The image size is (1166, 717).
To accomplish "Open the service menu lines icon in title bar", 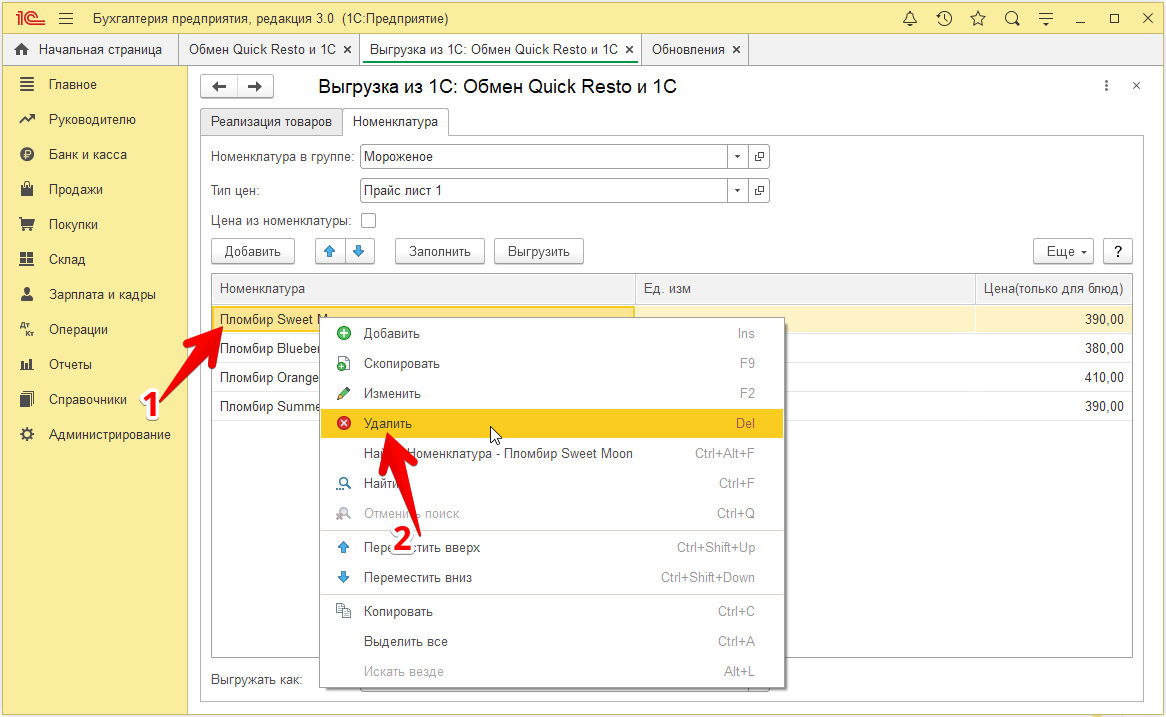I will [x=1046, y=19].
